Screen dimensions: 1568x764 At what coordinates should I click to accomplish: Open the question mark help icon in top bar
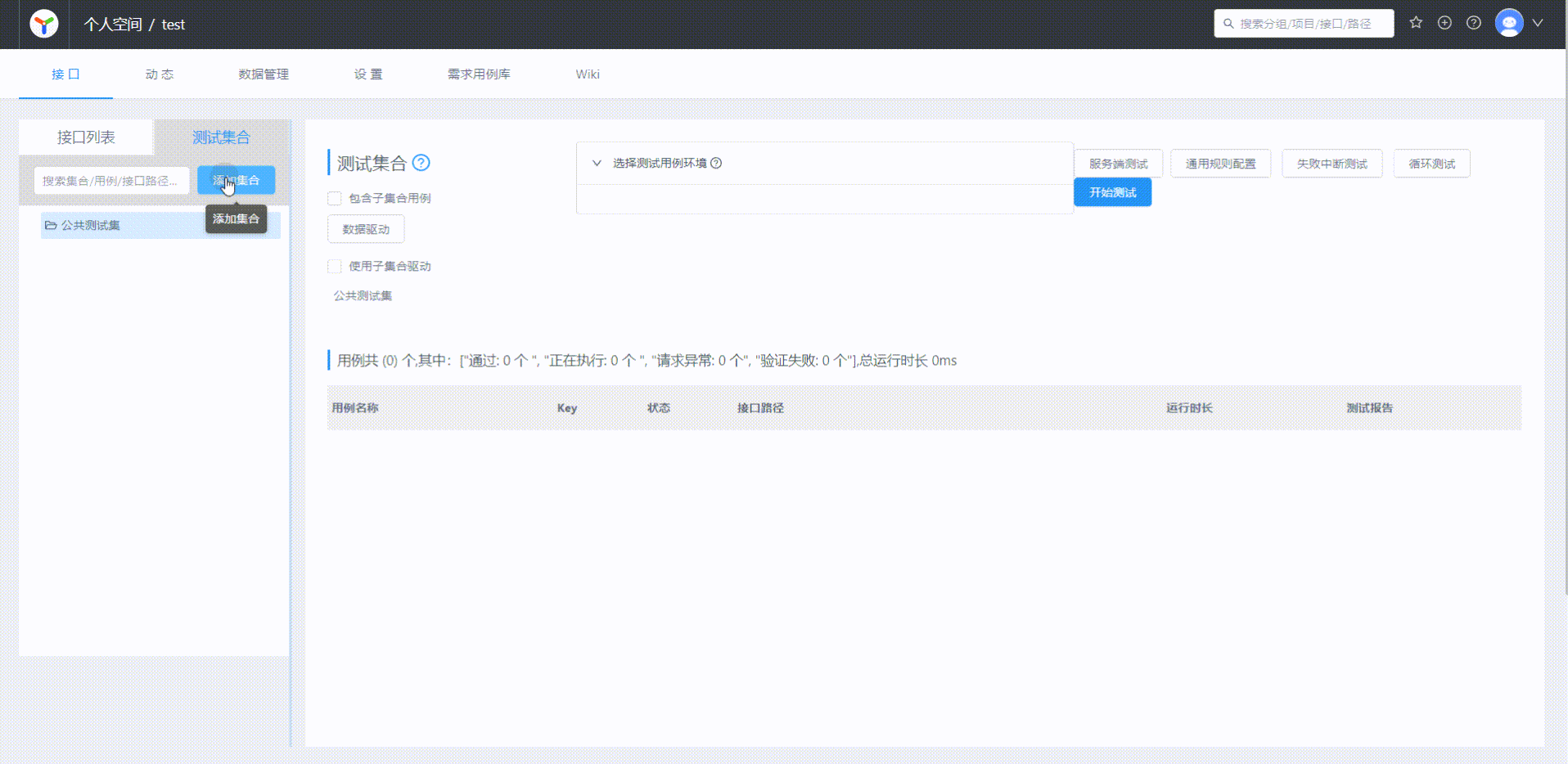coord(1474,23)
